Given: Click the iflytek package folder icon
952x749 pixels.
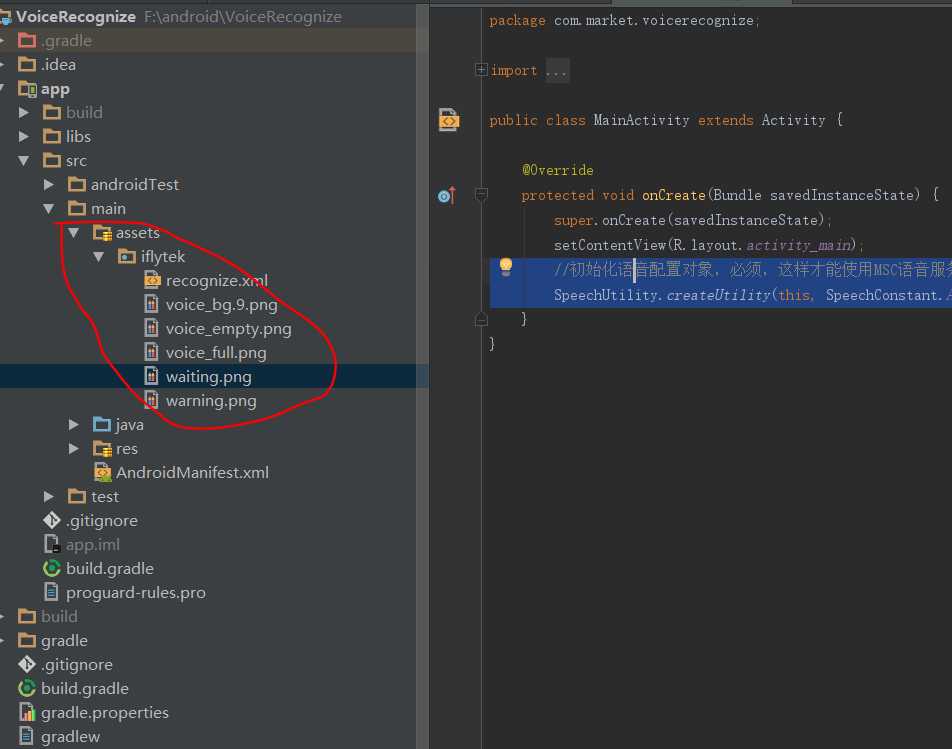Looking at the screenshot, I should coord(127,257).
